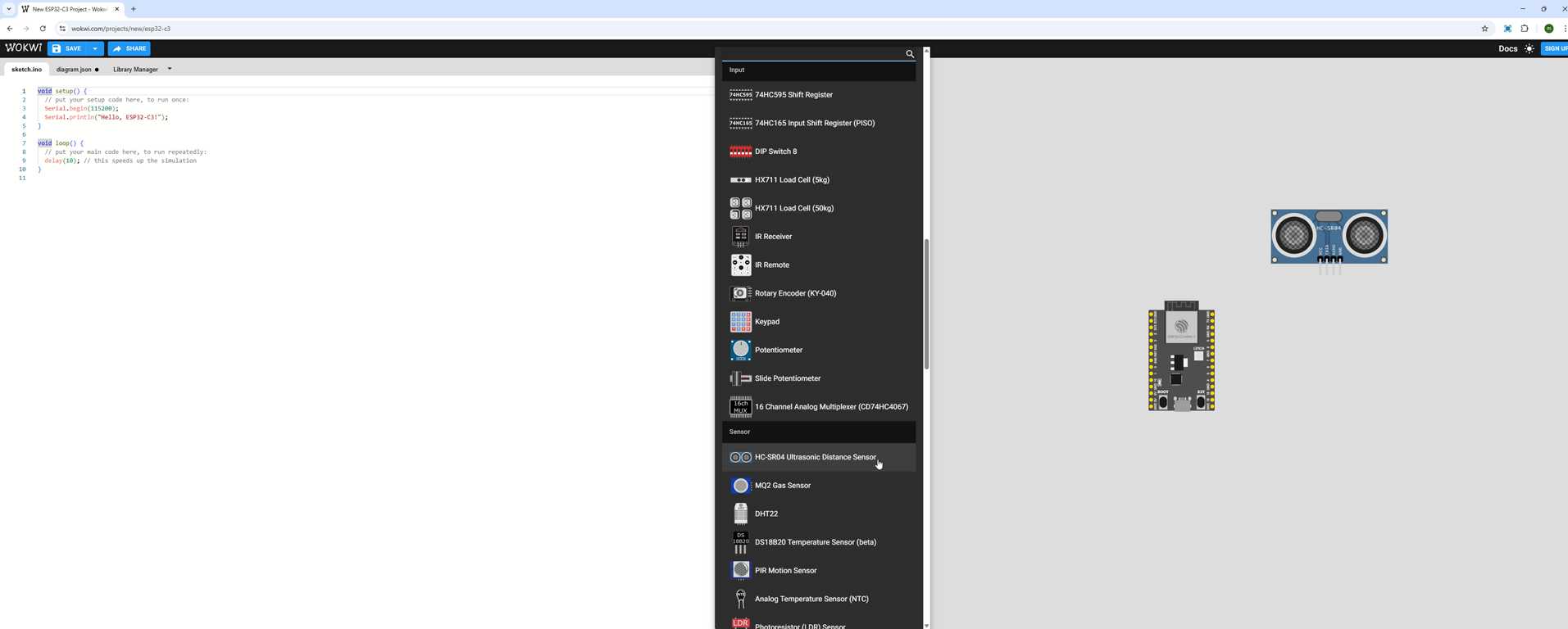The image size is (1568, 629).
Task: Open the browser Extensions puzzle icon
Action: click(x=1525, y=29)
